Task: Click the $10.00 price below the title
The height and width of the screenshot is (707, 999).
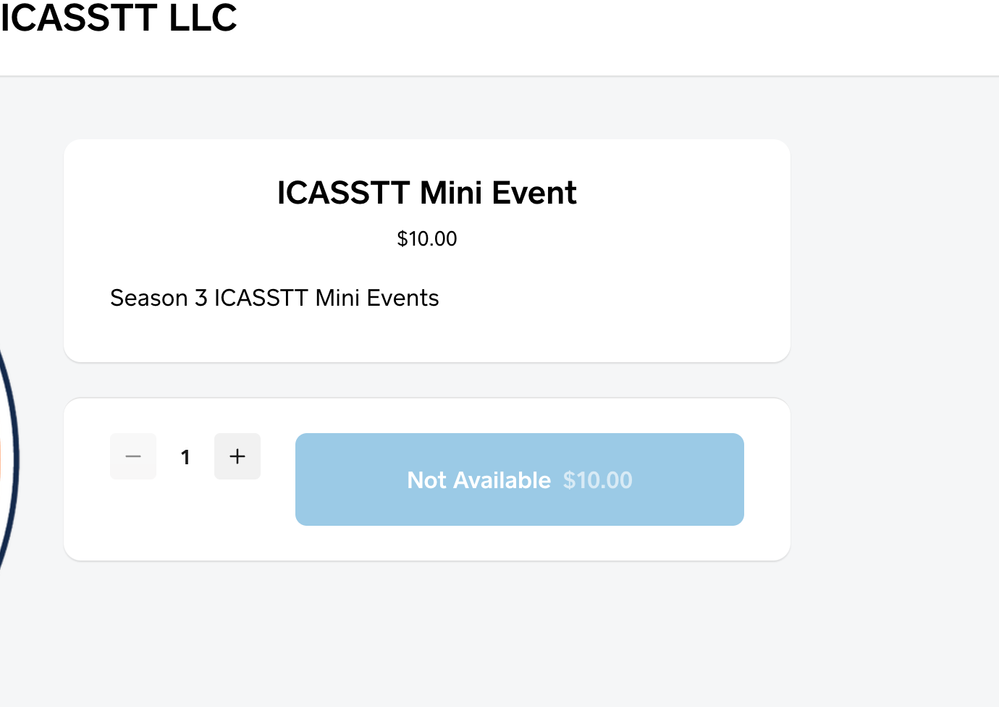Action: (x=427, y=239)
